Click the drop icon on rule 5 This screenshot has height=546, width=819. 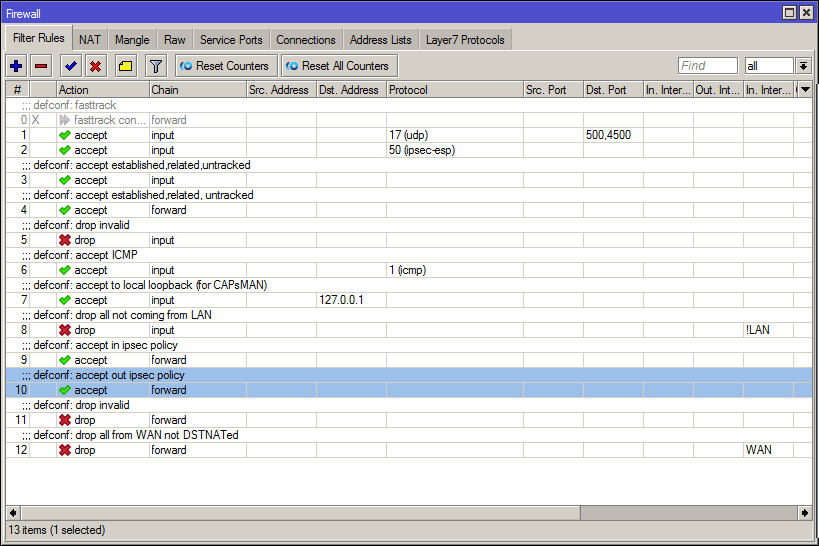65,240
